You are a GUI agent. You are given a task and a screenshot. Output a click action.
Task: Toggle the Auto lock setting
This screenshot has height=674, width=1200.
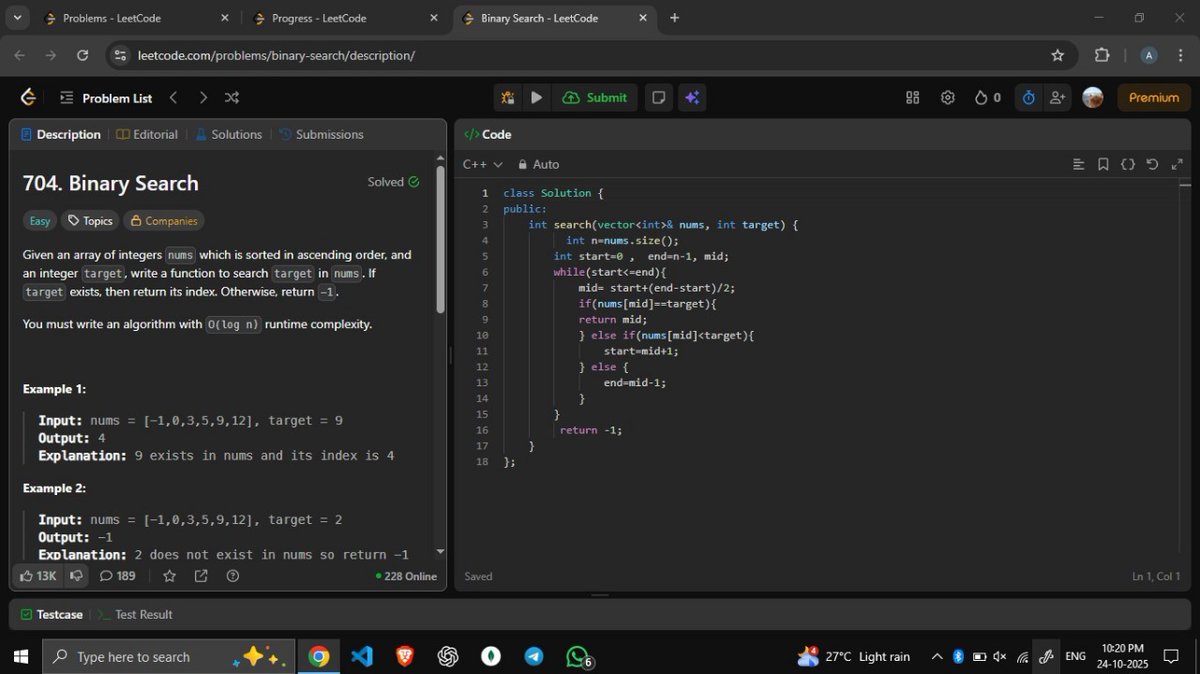click(x=539, y=164)
